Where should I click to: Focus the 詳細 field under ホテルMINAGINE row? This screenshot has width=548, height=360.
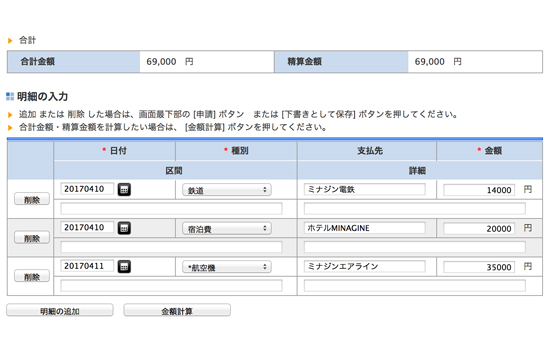(x=414, y=247)
